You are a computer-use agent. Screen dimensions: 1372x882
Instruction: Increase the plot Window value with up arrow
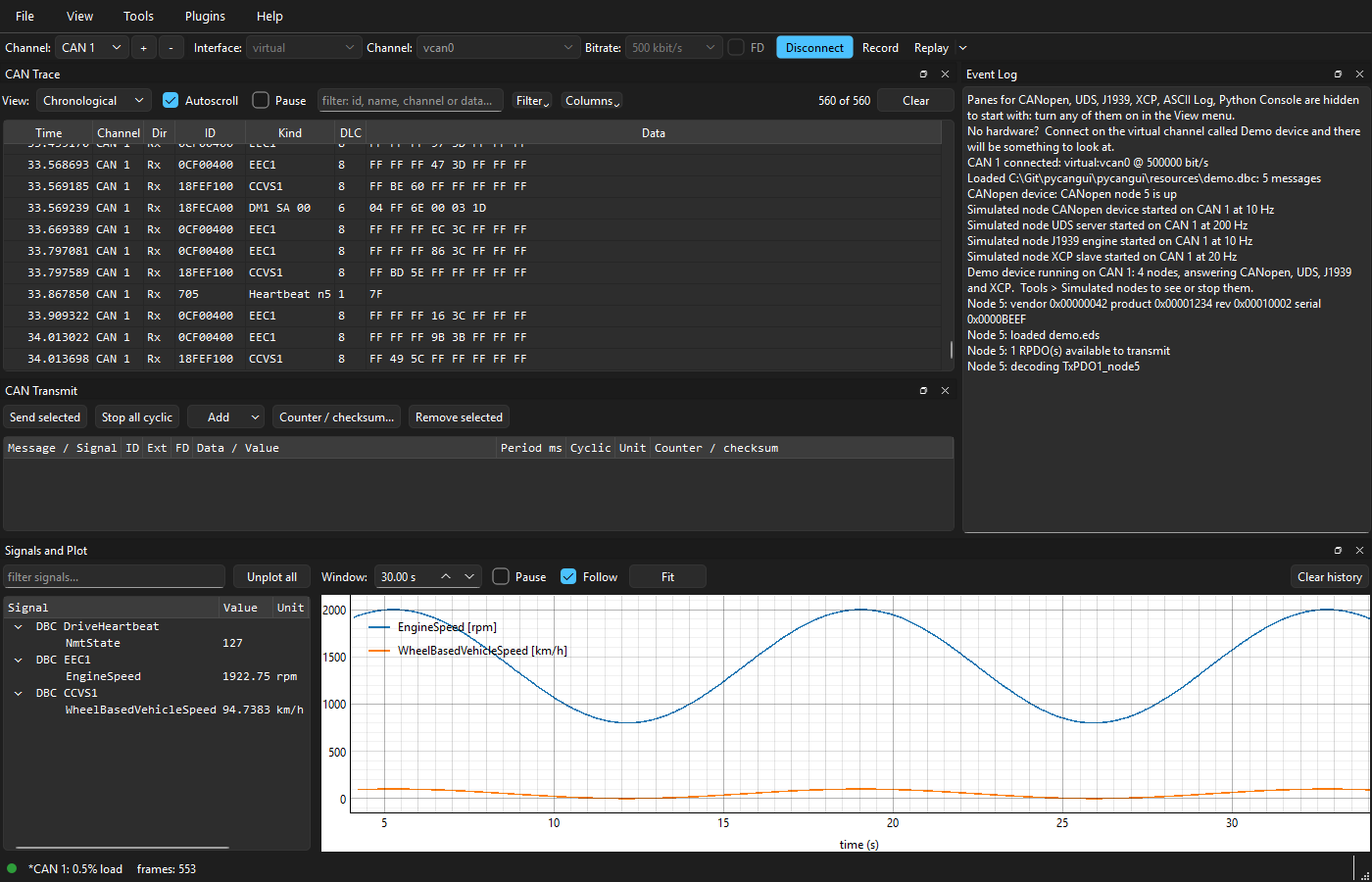pyautogui.click(x=446, y=577)
